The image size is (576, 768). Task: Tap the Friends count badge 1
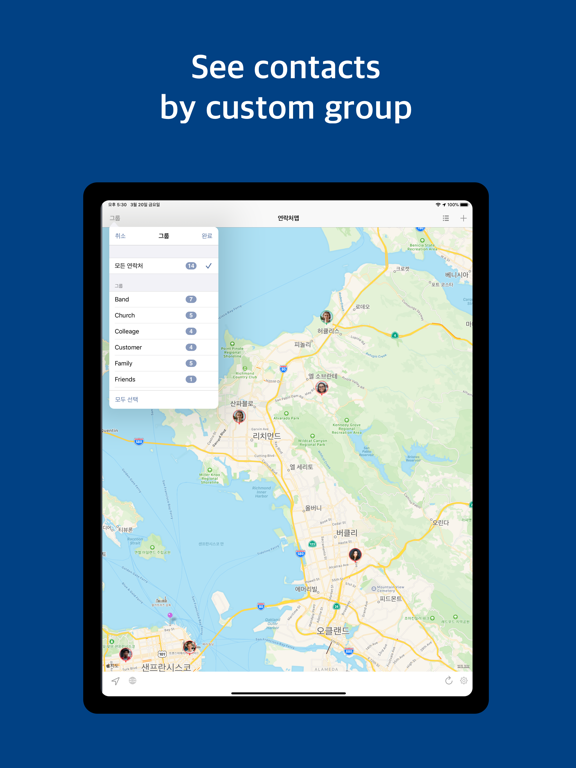pyautogui.click(x=191, y=379)
